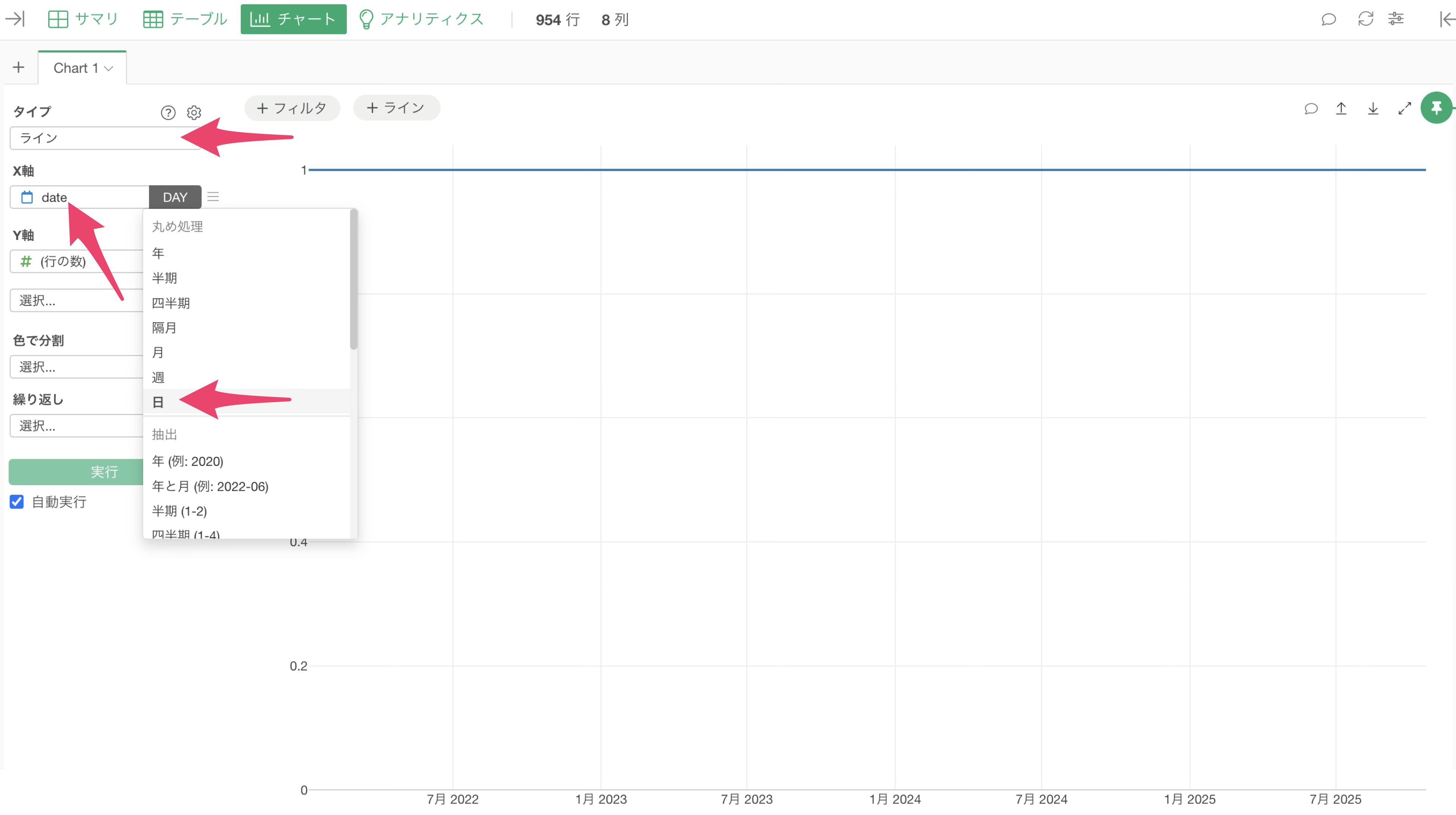Click the chart download arrow icon
The width and height of the screenshot is (1456, 815).
[x=1372, y=108]
